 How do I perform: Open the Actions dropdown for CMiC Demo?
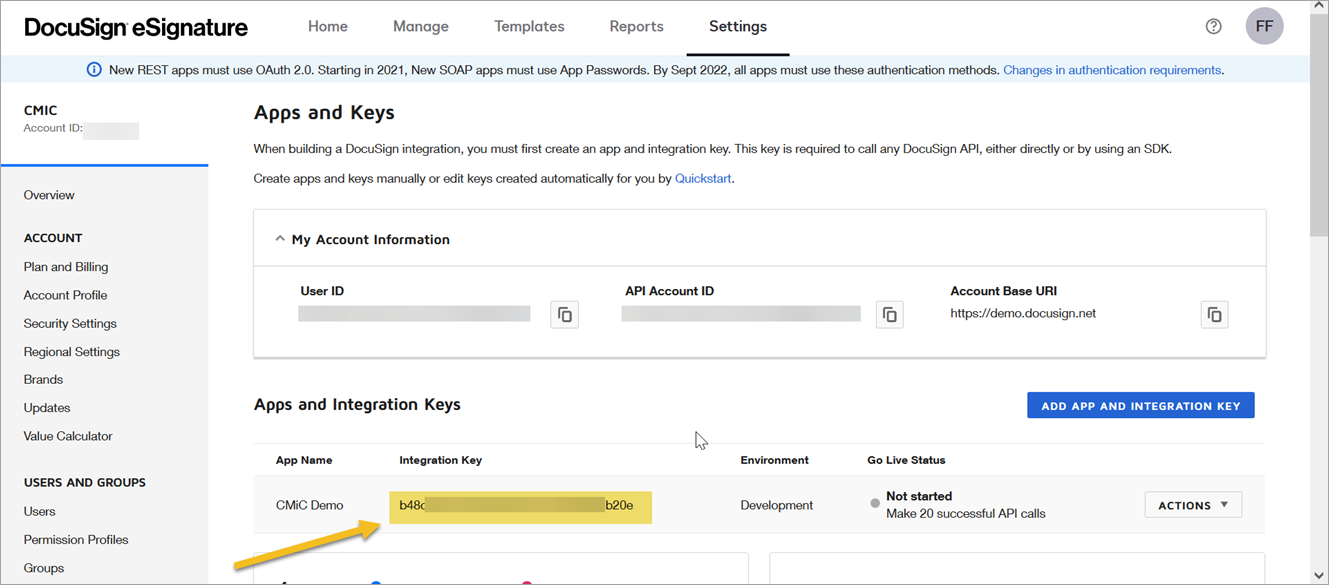point(1192,505)
